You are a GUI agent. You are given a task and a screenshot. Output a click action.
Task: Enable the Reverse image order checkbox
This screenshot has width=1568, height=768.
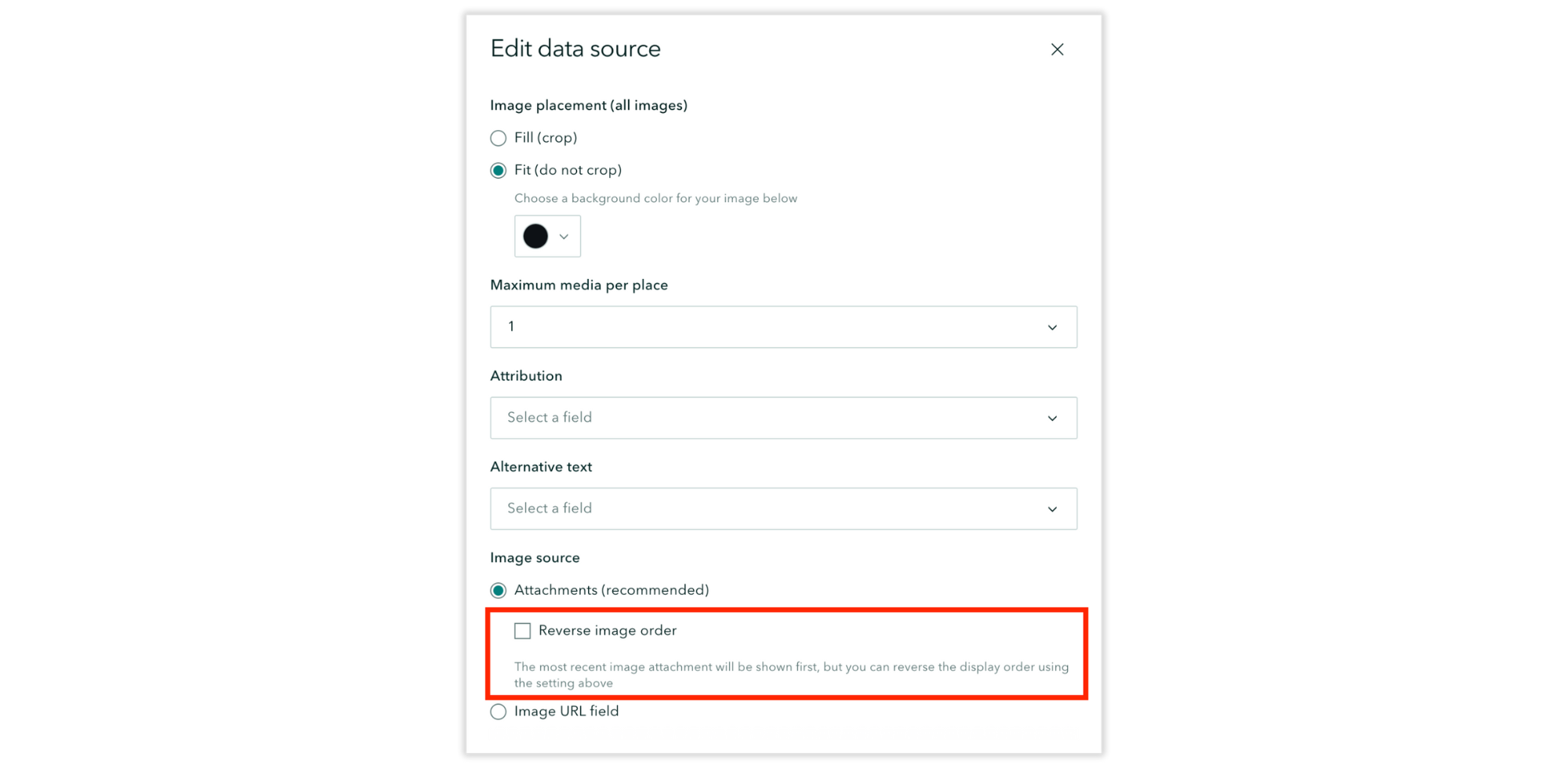pos(522,629)
